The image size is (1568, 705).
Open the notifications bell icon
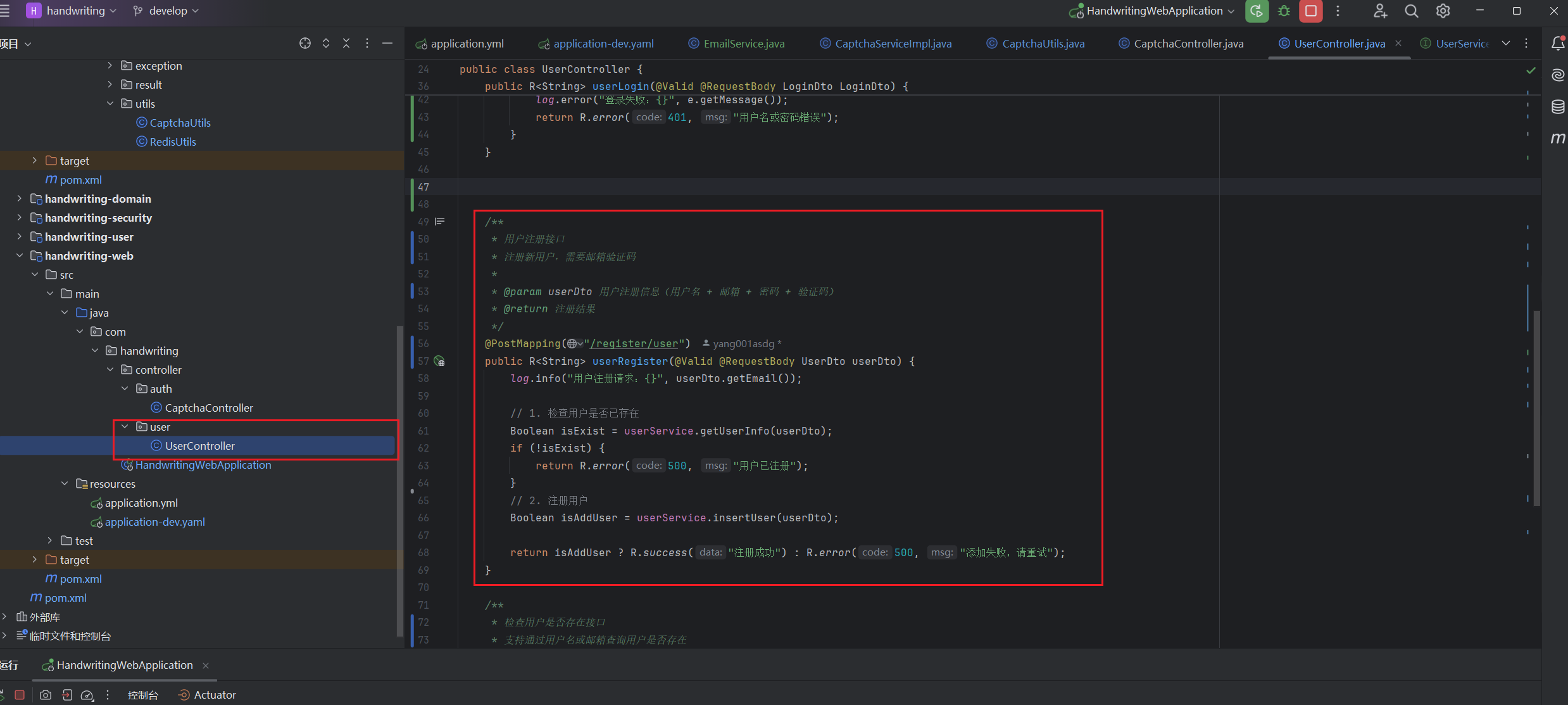[x=1557, y=43]
